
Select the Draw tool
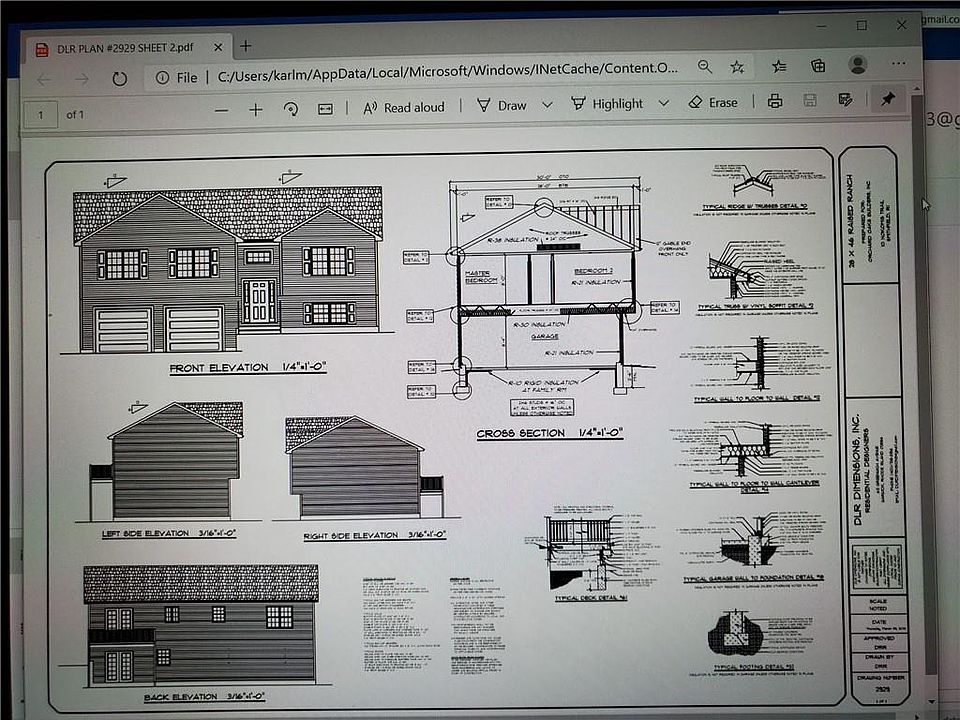tap(502, 105)
